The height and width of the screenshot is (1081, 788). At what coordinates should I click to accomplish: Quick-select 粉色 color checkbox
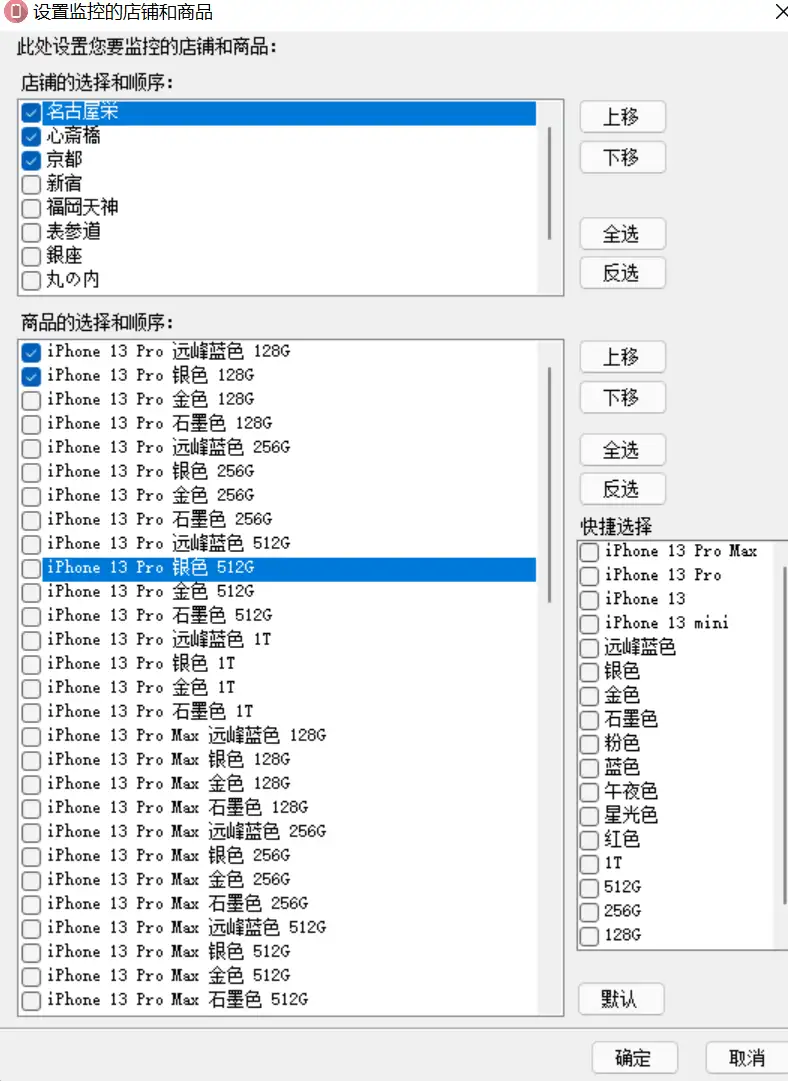click(589, 745)
